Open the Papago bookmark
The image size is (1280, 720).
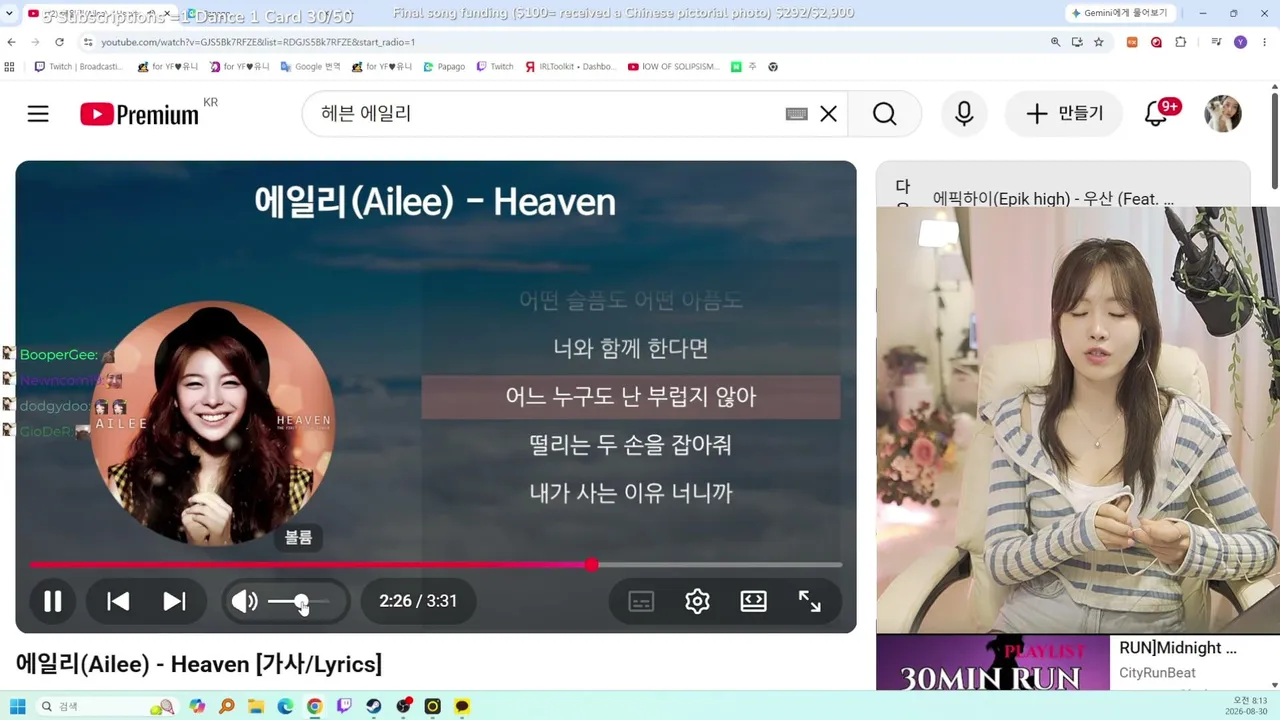tap(444, 67)
